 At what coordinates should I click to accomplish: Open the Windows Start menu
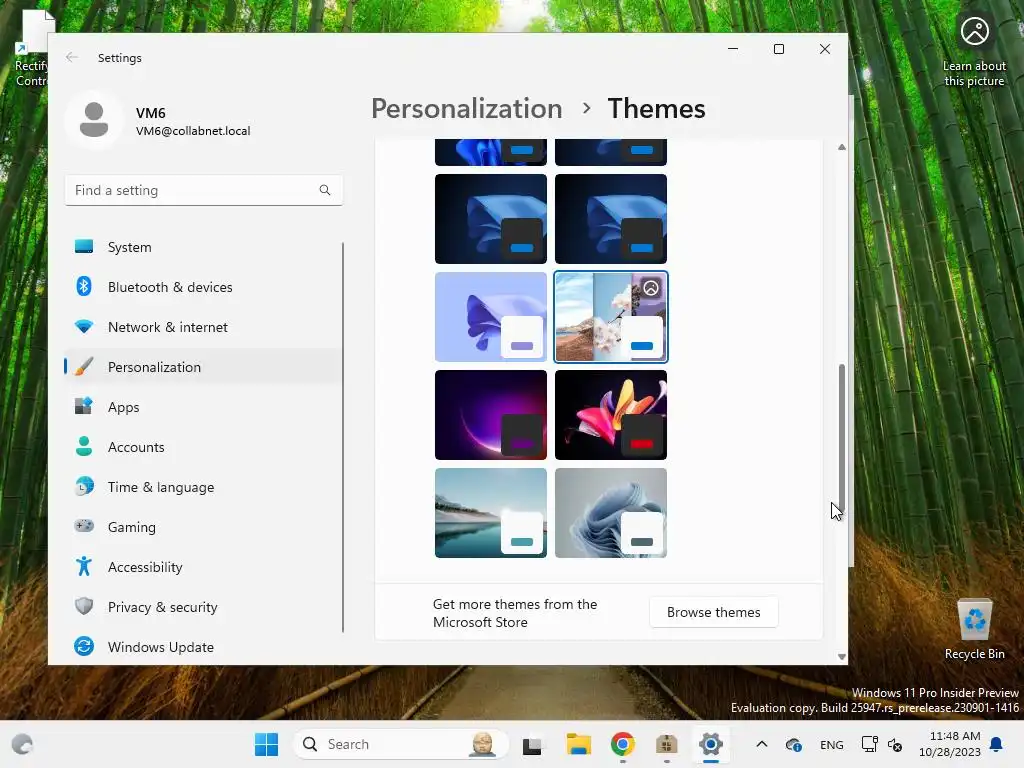click(x=266, y=744)
